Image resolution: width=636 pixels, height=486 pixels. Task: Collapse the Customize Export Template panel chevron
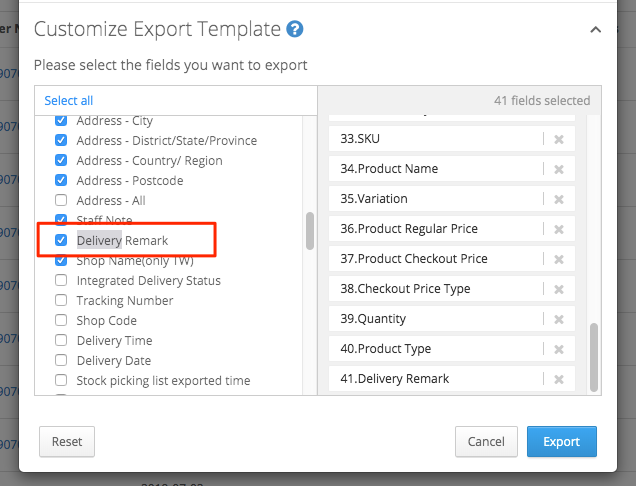(x=595, y=30)
